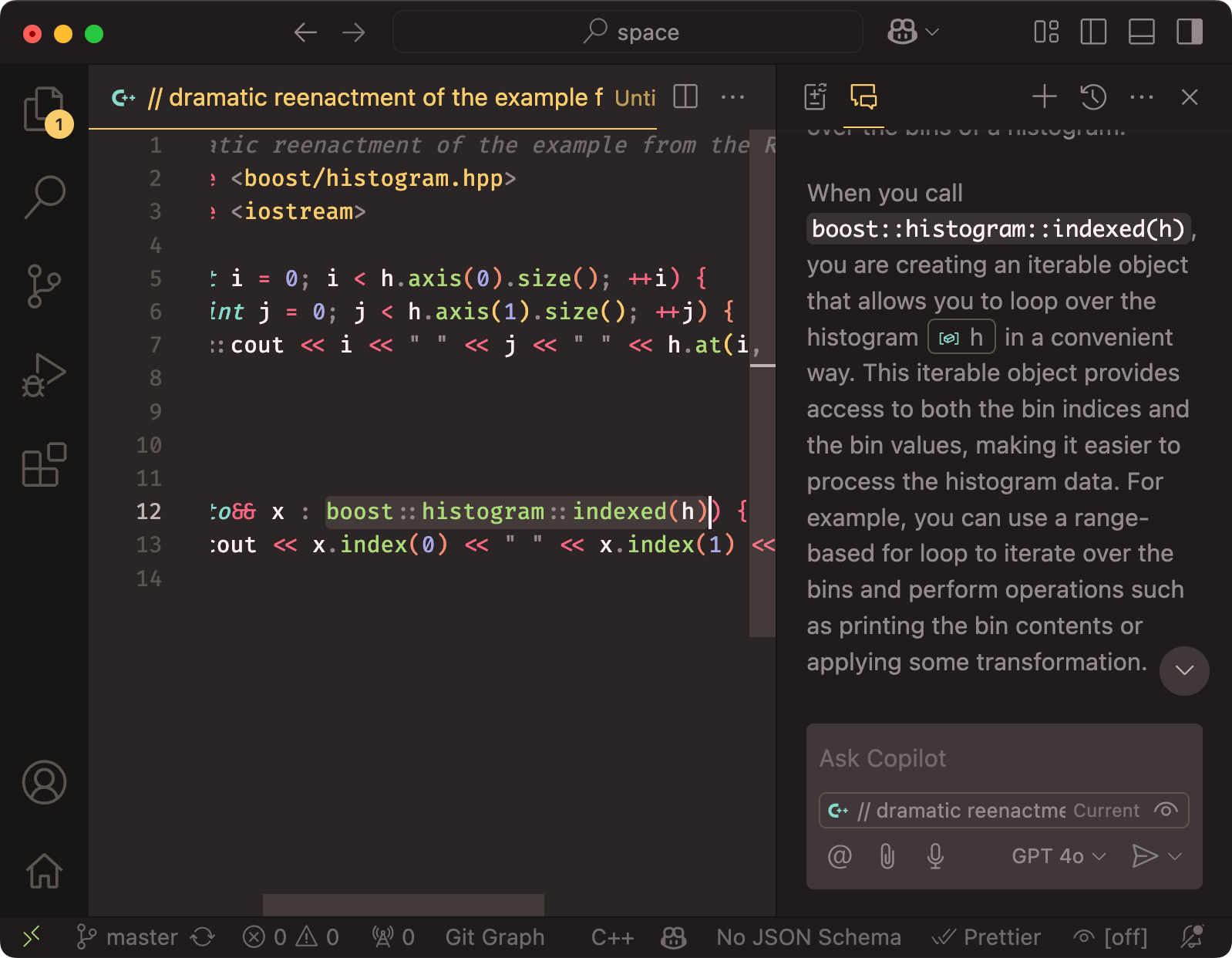Open Copilot status in status bar

click(674, 937)
